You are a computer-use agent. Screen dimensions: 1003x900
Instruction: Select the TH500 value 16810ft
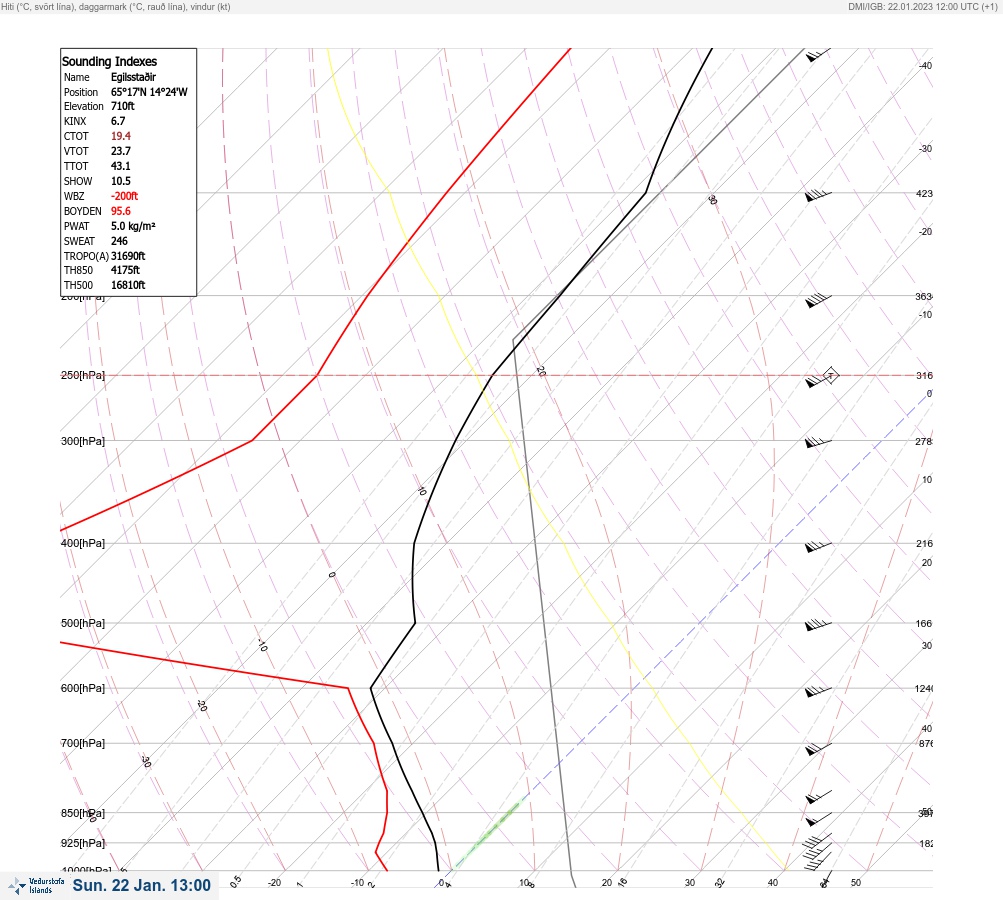(128, 285)
